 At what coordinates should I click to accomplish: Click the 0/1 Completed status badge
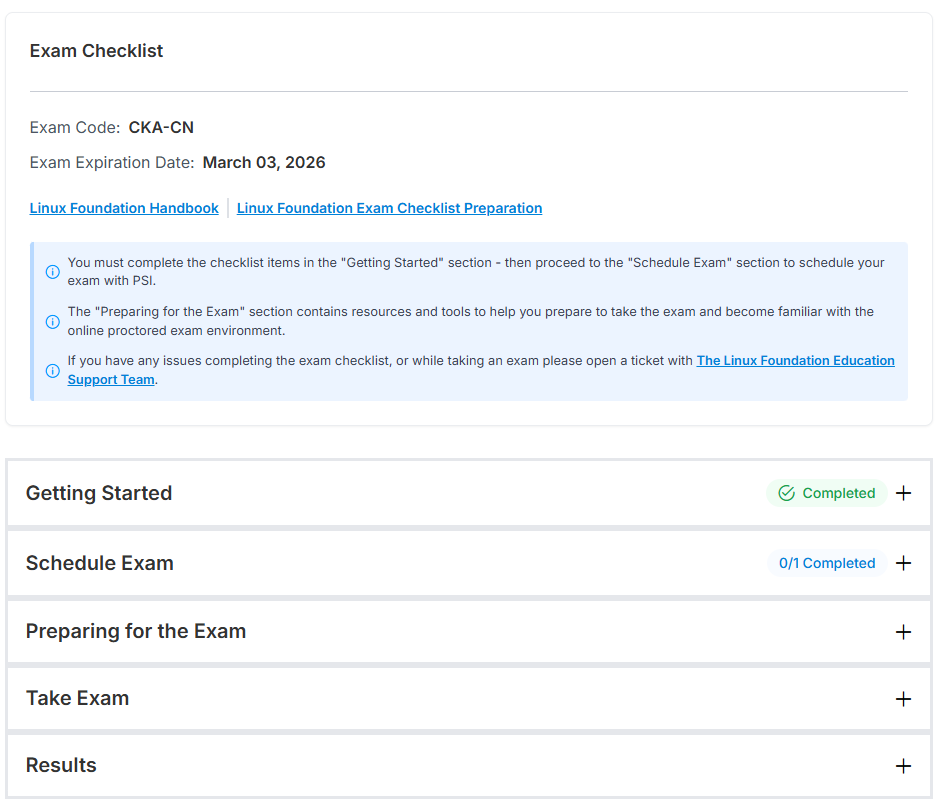[x=827, y=563]
